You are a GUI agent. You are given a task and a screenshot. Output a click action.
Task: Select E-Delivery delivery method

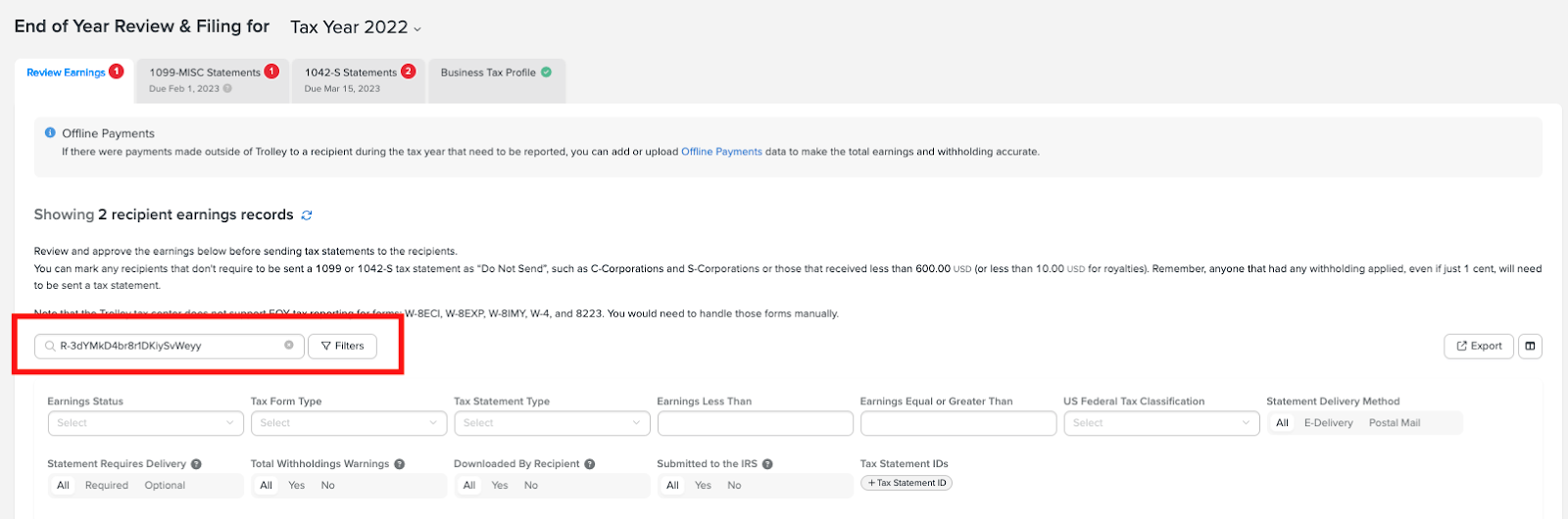1328,423
